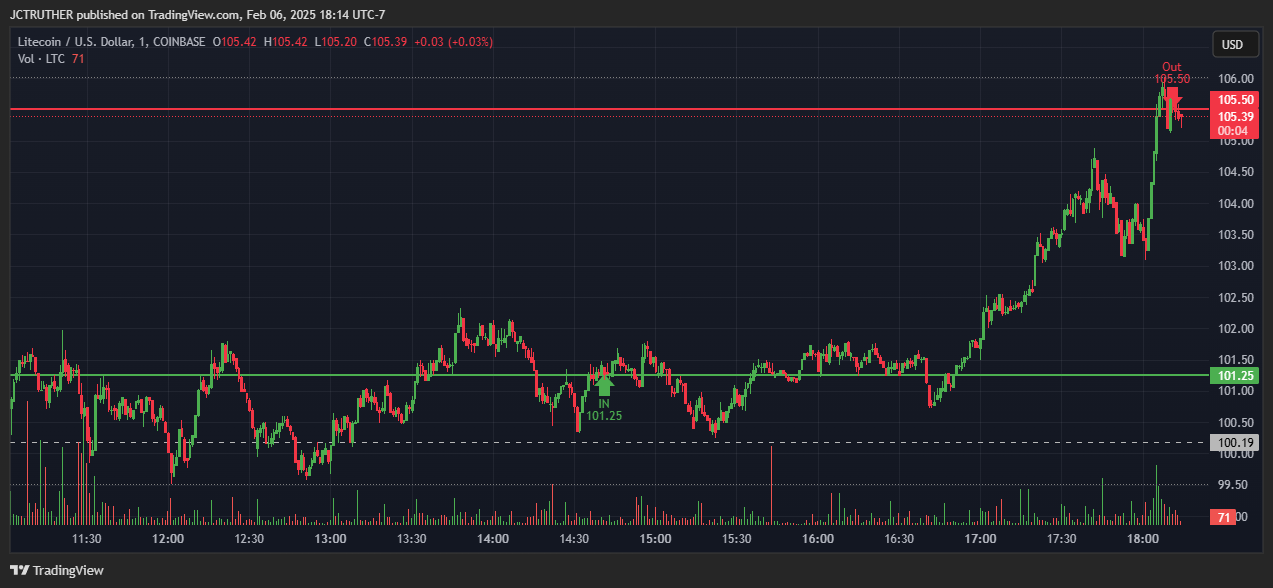Viewport: 1273px width, 588px height.
Task: Click the 102.50 price axis label
Action: point(1236,298)
